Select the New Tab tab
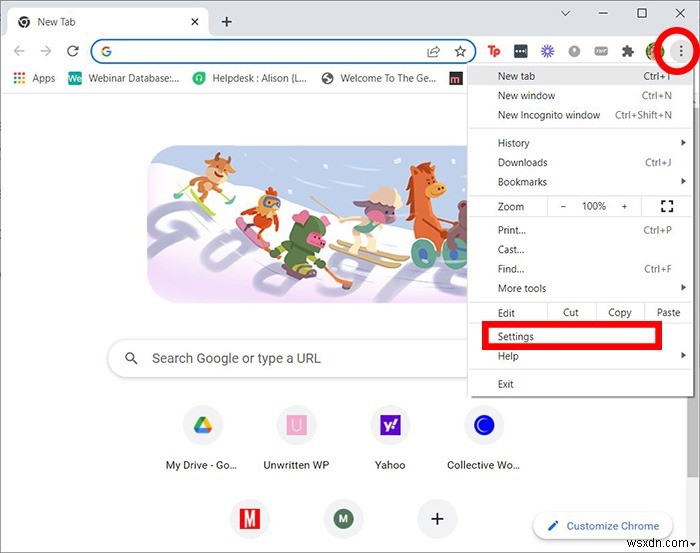 point(107,22)
